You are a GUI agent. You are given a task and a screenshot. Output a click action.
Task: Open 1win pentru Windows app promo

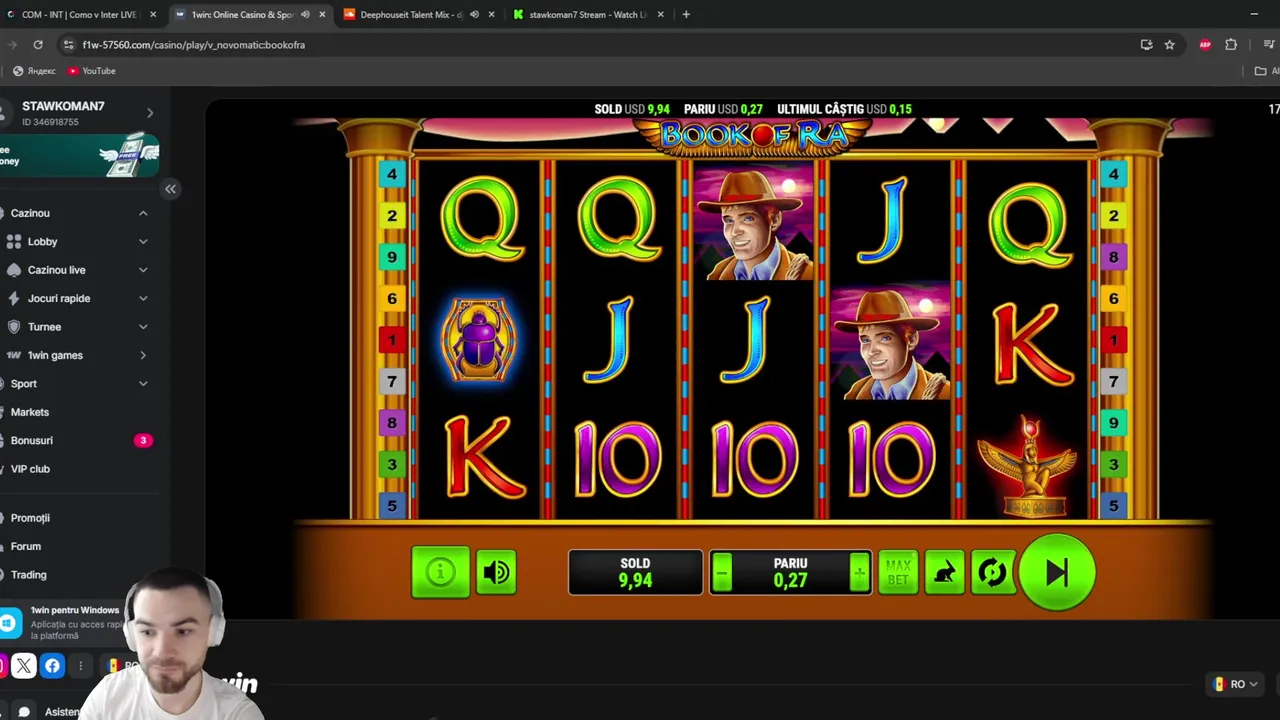point(62,623)
